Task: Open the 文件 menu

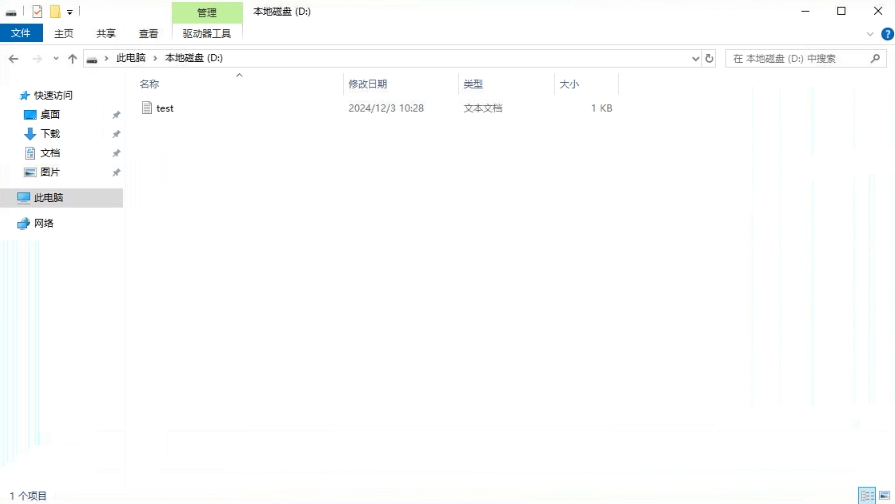Action: 20,33
